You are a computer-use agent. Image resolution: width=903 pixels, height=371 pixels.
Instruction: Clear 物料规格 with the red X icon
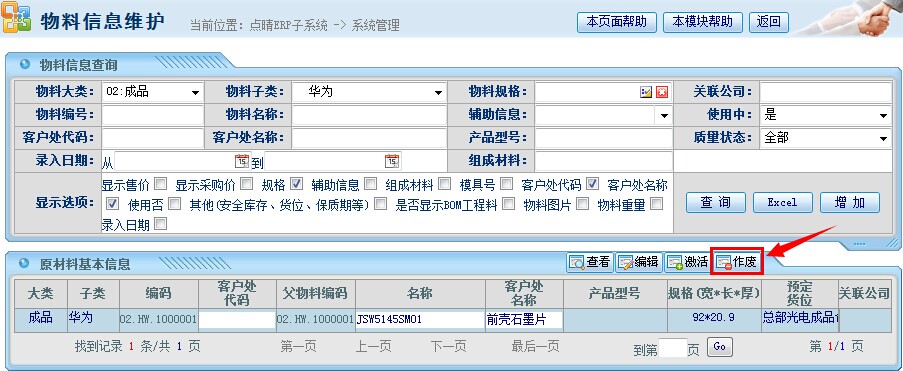pyautogui.click(x=662, y=92)
